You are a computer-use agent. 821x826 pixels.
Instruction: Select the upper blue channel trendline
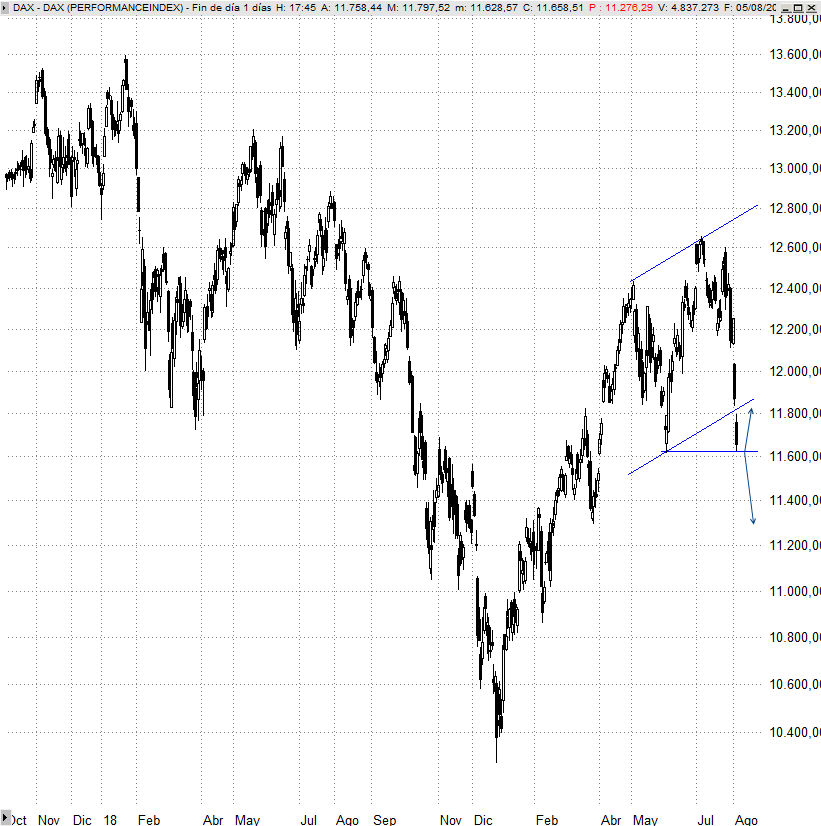(694, 243)
